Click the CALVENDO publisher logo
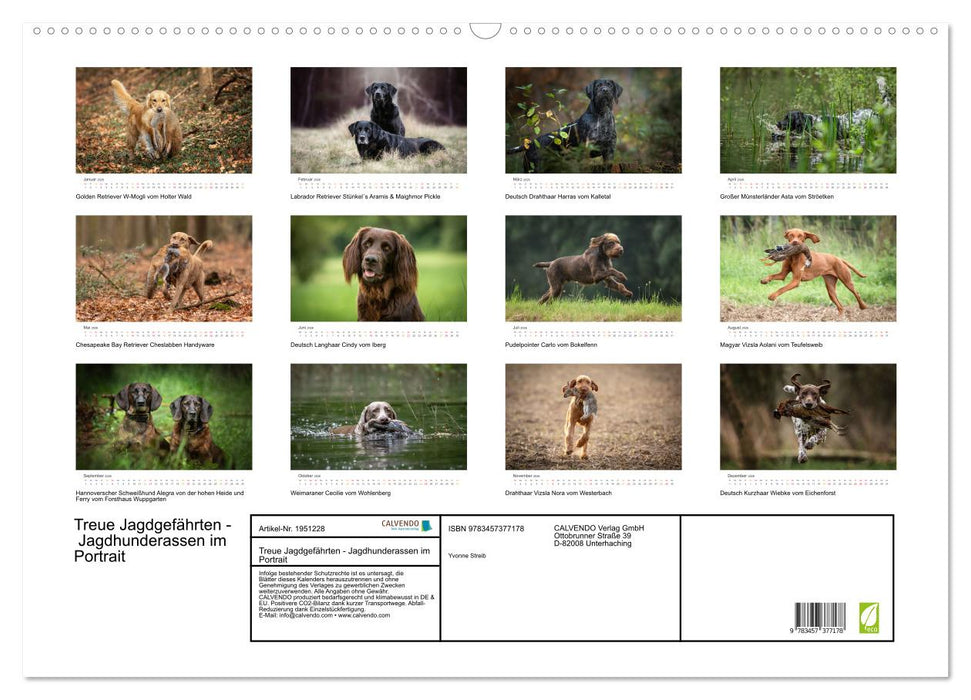This screenshot has width=971, height=700. tap(399, 525)
